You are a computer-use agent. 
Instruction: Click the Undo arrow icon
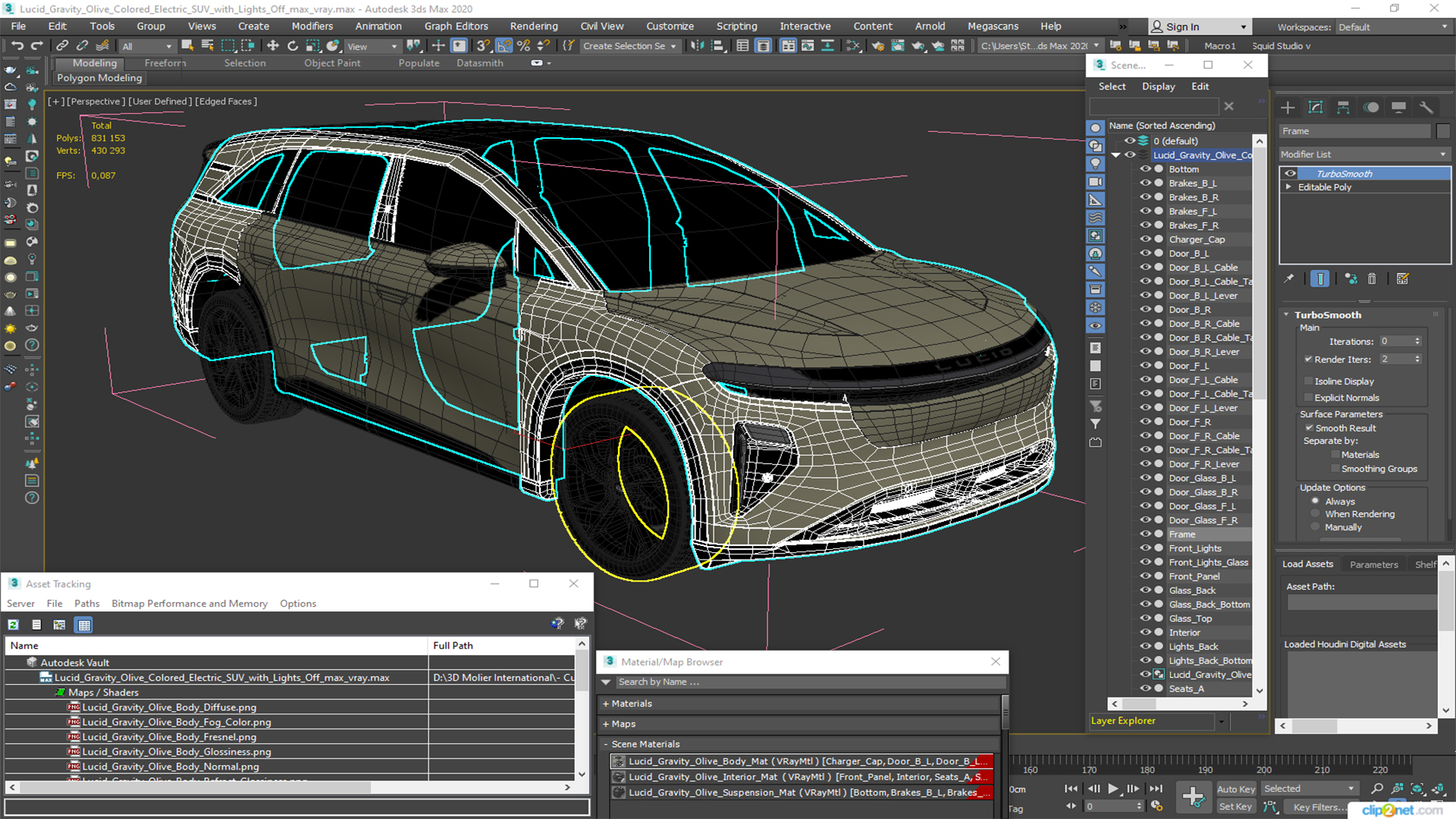click(x=17, y=46)
